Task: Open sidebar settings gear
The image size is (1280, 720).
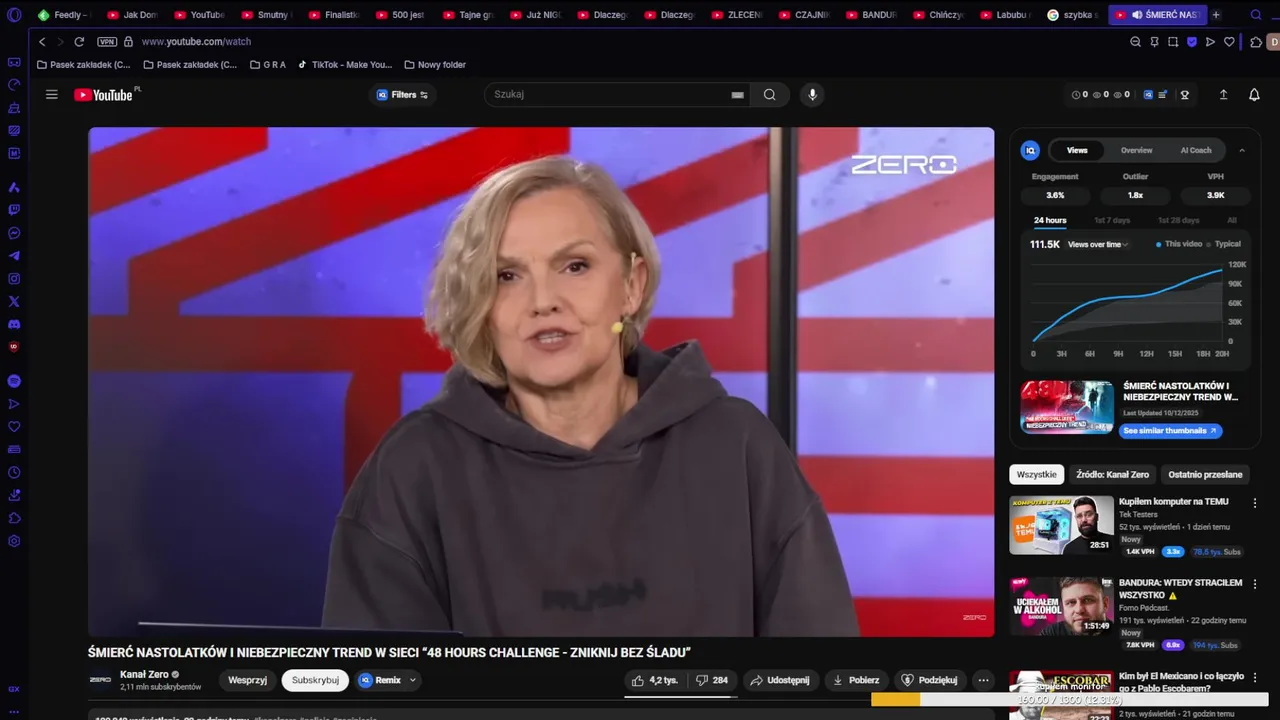Action: 14,541
